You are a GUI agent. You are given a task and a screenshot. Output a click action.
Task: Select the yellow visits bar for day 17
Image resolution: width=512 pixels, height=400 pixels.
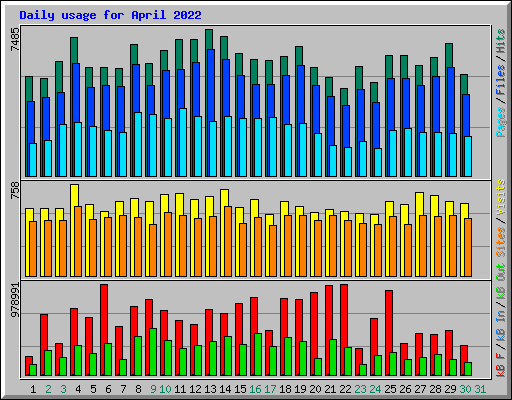[x=270, y=220]
